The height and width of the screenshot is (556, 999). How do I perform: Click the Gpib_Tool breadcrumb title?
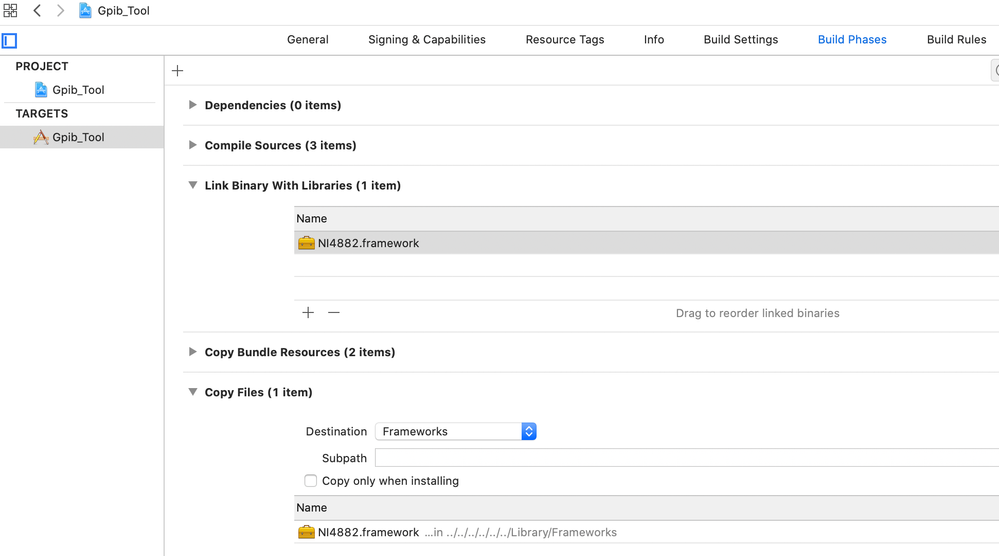[x=124, y=10]
